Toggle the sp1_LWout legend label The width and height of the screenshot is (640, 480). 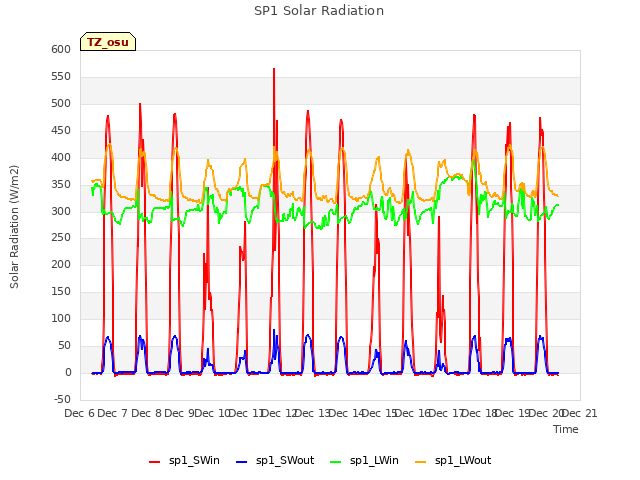(463, 460)
